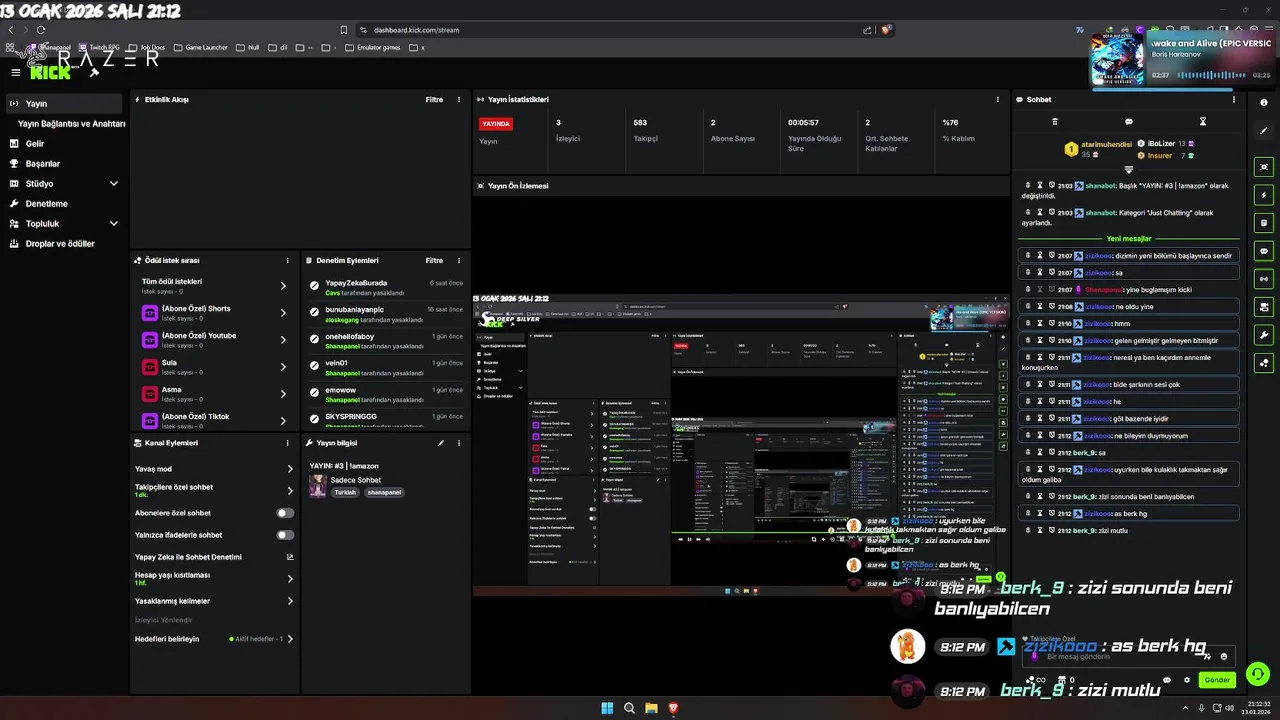Click the Brave browser icon on the taskbar
This screenshot has height=720, width=1280.
coord(673,708)
